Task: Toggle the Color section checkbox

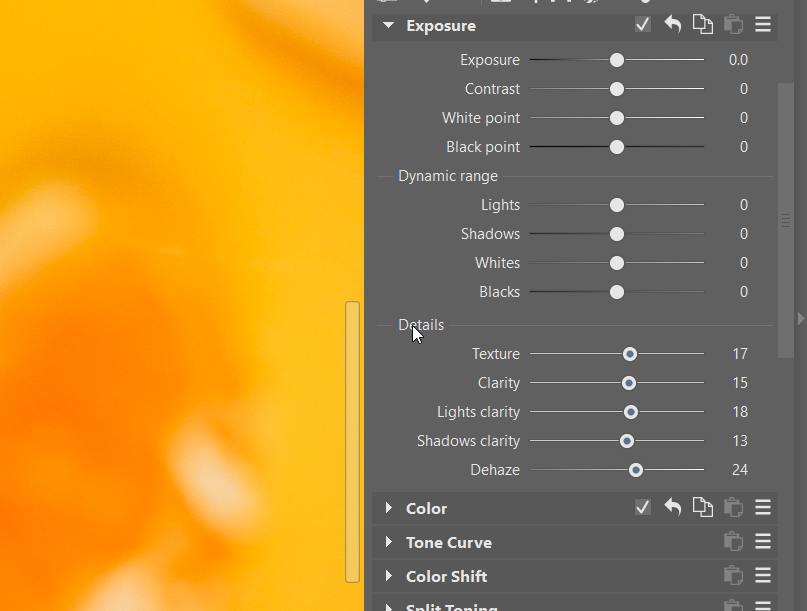Action: click(643, 508)
